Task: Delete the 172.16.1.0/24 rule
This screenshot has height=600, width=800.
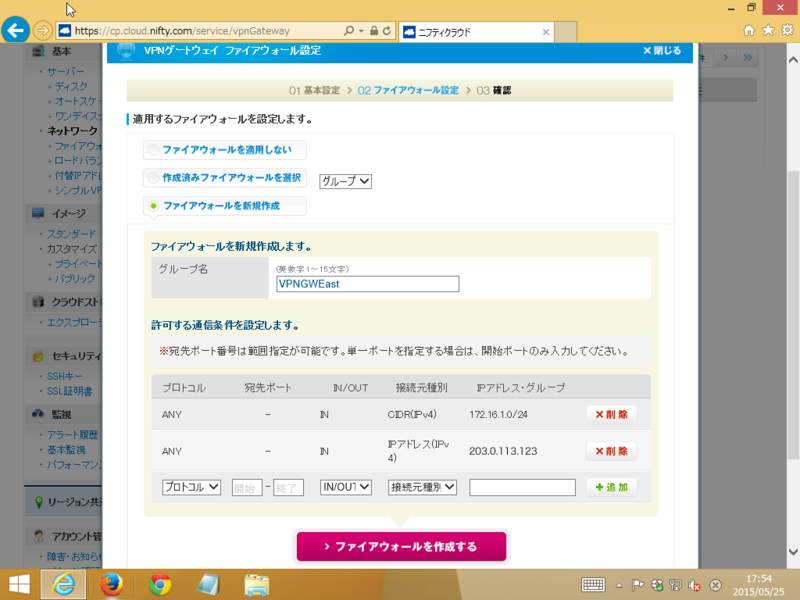Action: point(611,414)
